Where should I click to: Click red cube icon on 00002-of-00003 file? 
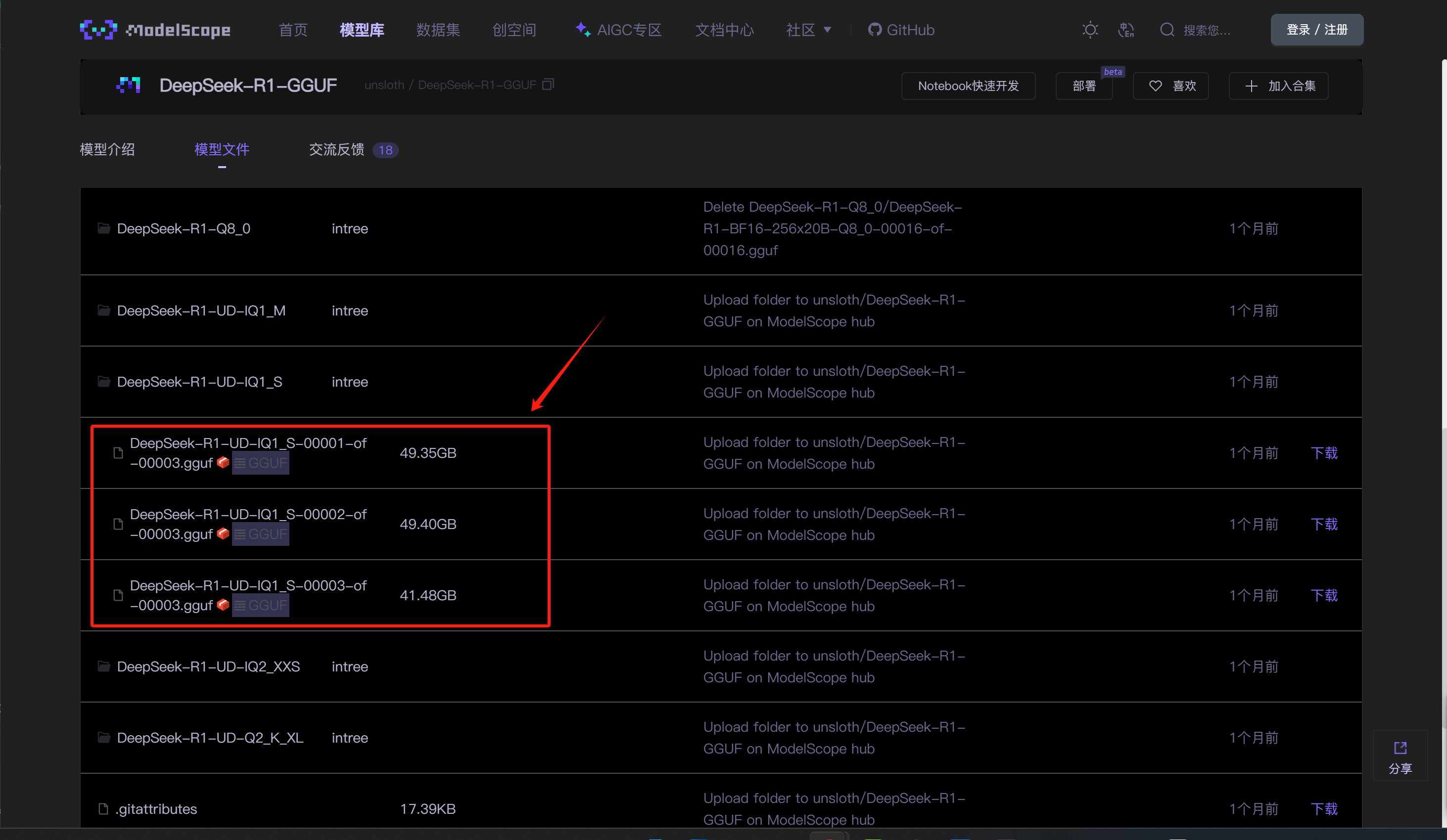(x=224, y=533)
